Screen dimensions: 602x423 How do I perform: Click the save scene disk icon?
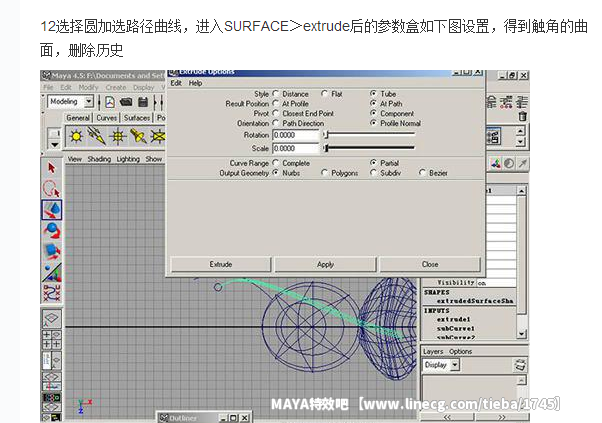click(x=143, y=102)
